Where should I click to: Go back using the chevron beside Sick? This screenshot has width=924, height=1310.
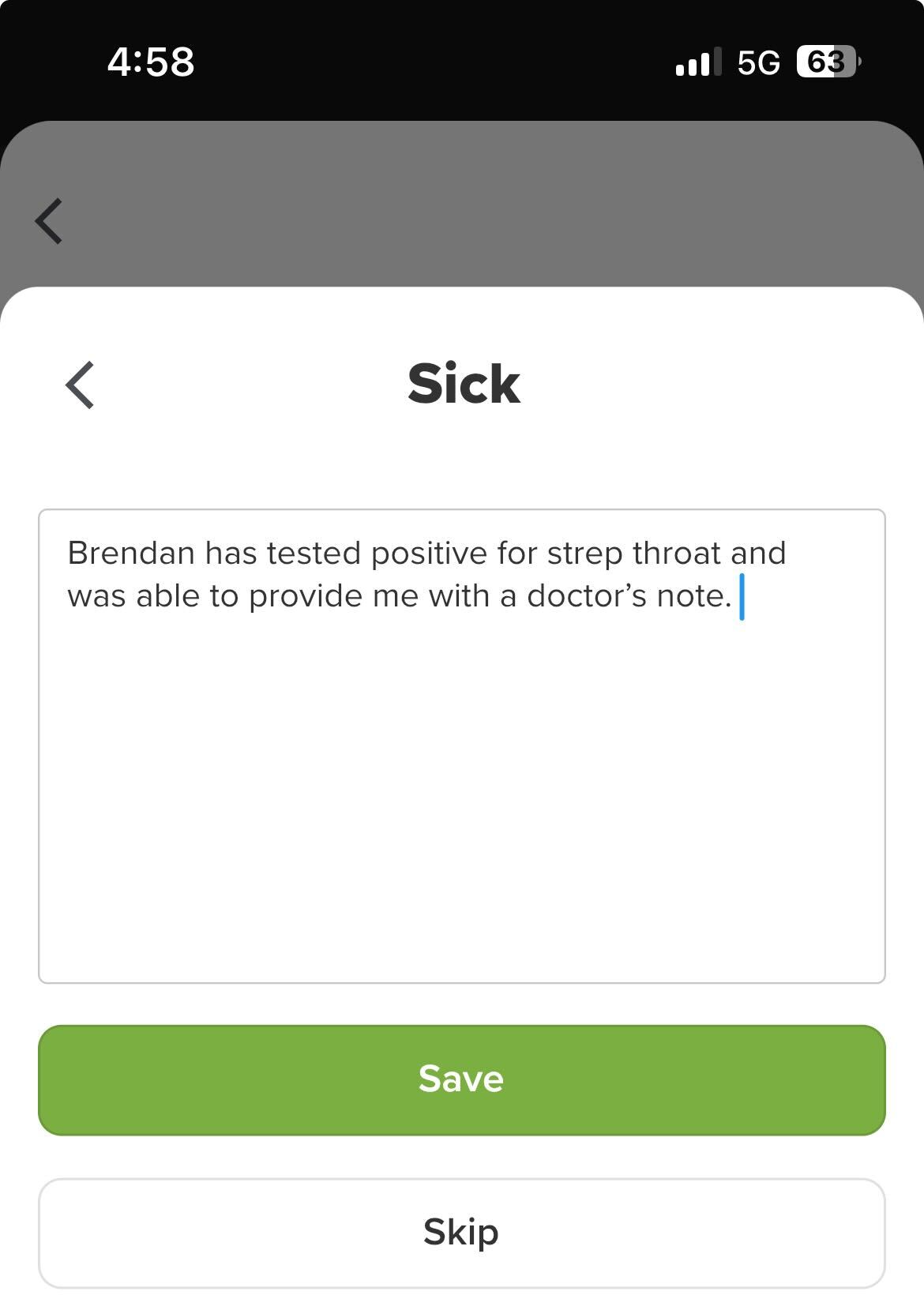coord(80,385)
